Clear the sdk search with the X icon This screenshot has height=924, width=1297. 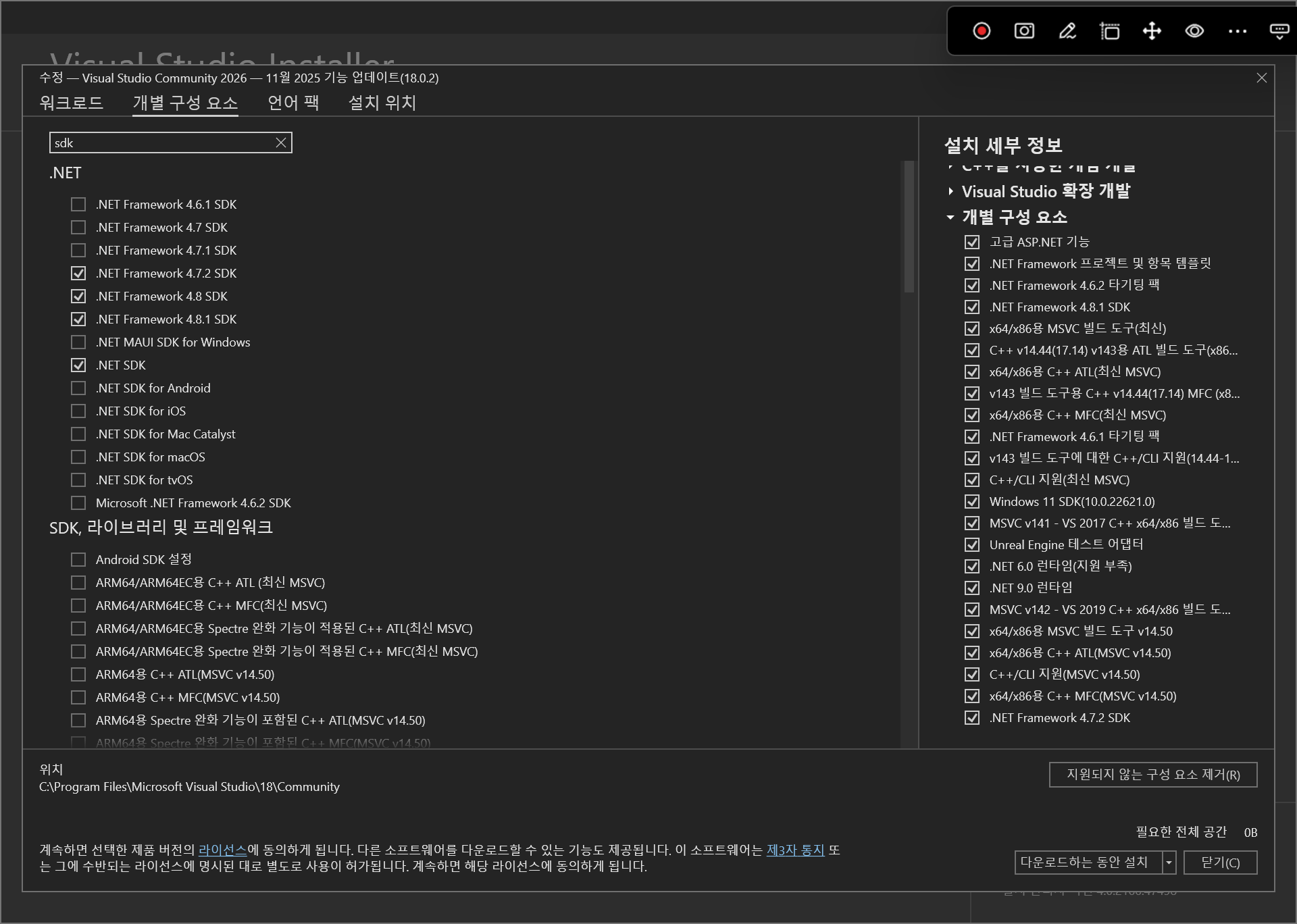click(280, 143)
